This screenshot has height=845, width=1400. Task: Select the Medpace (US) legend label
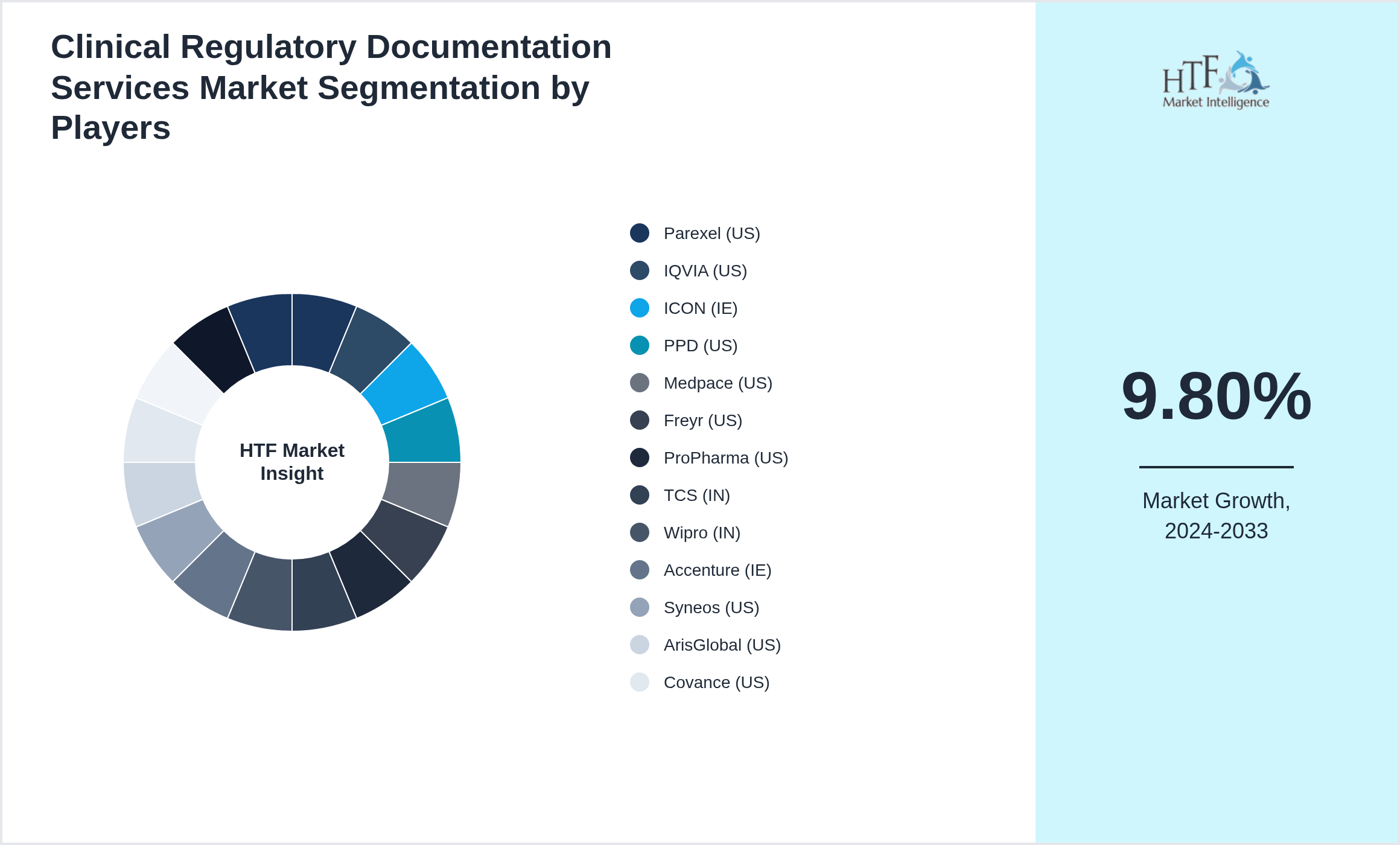(718, 383)
